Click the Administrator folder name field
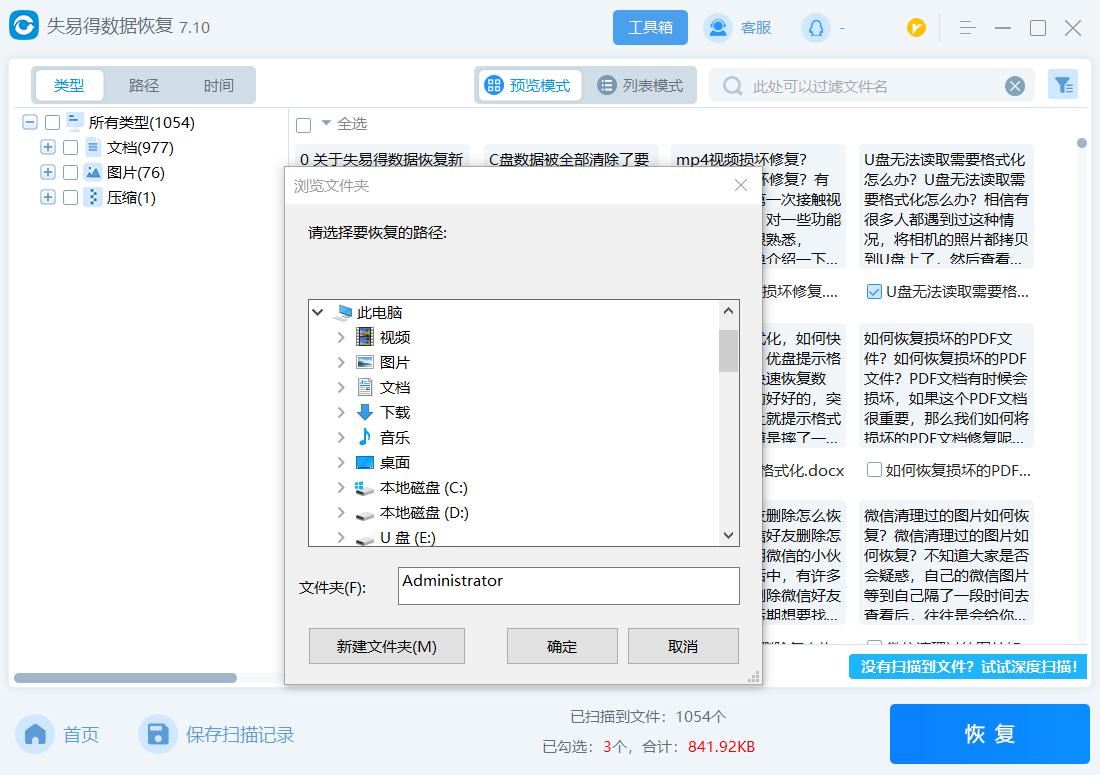 (x=568, y=586)
